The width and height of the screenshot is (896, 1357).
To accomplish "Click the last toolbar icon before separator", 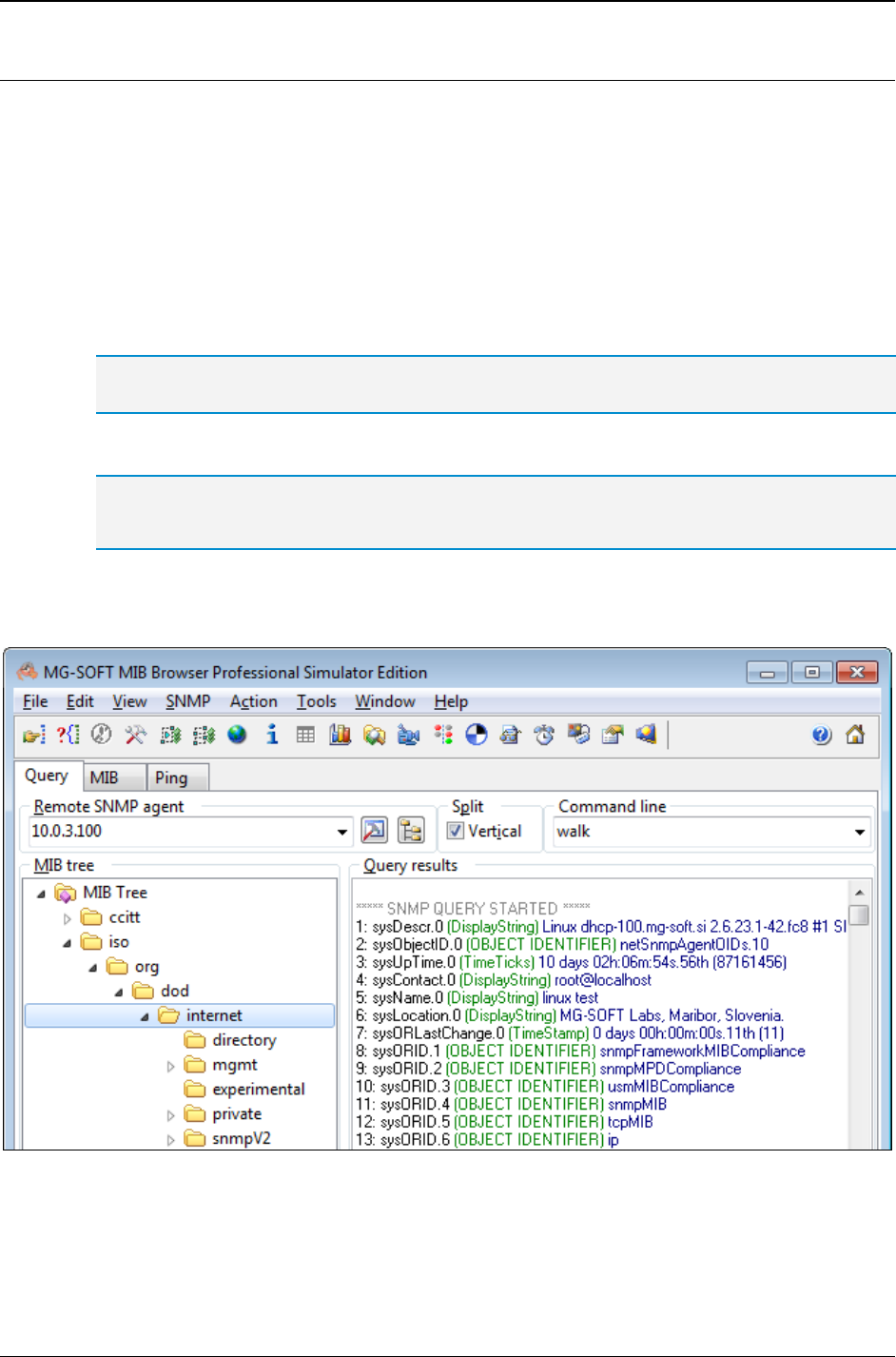I will point(647,735).
